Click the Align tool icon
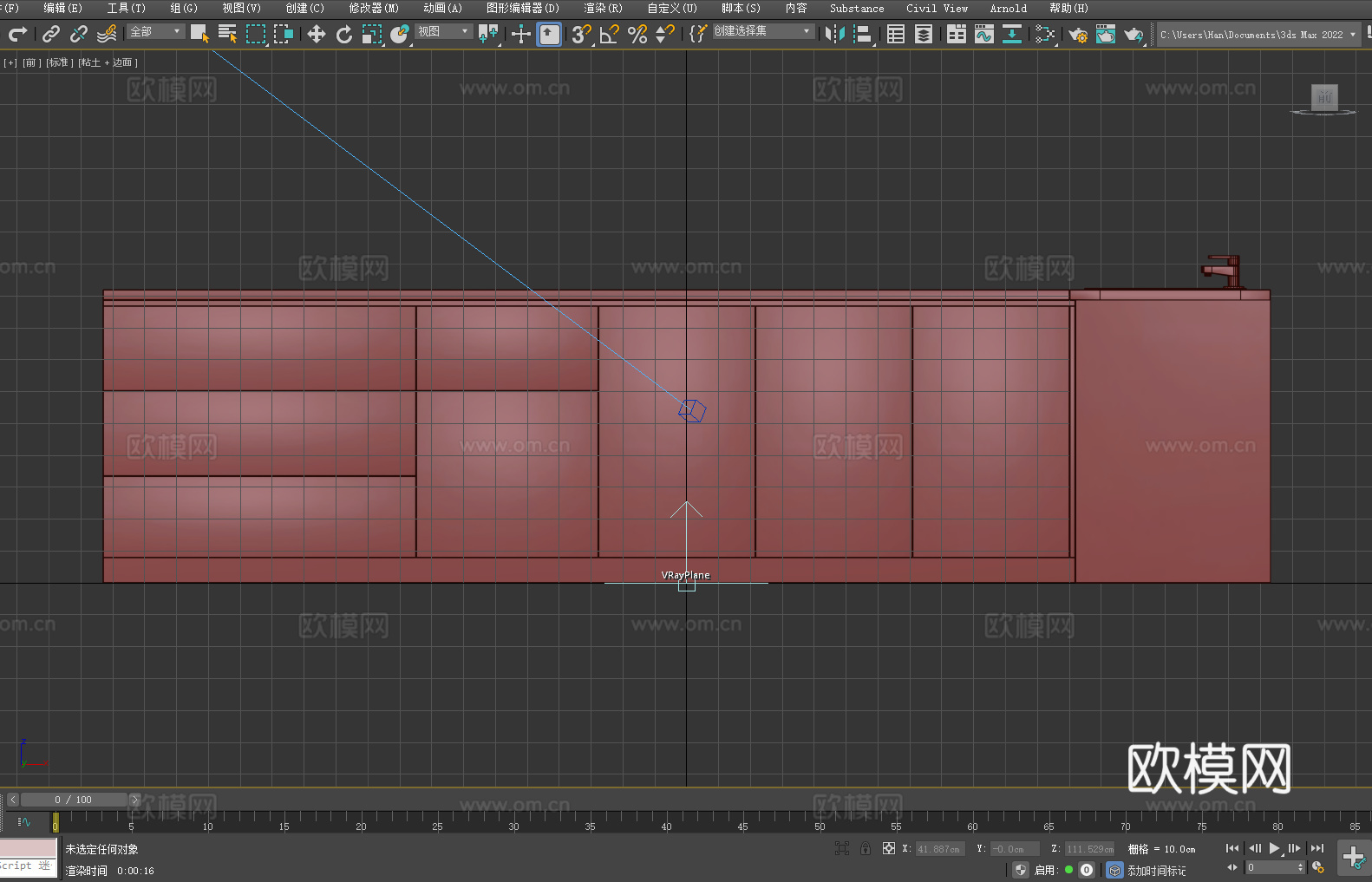1372x882 pixels. point(863,34)
